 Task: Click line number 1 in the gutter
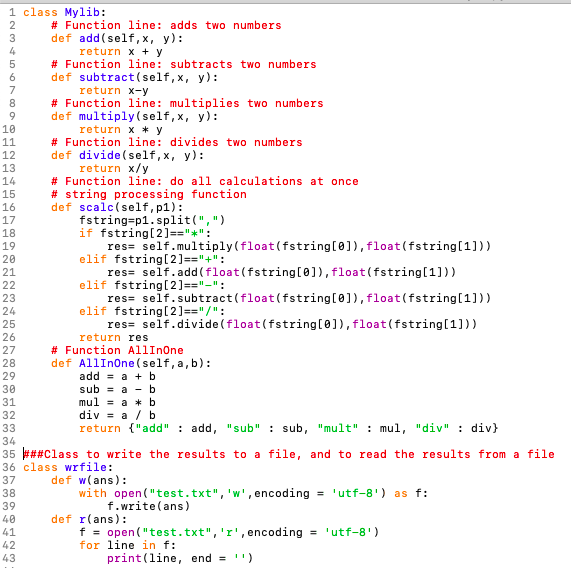click(x=12, y=12)
